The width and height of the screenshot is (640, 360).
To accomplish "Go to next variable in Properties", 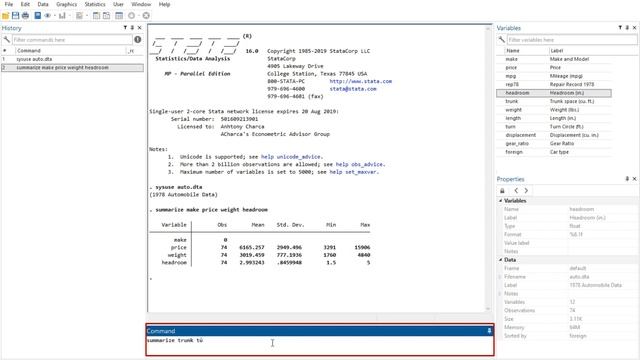I will tap(526, 191).
